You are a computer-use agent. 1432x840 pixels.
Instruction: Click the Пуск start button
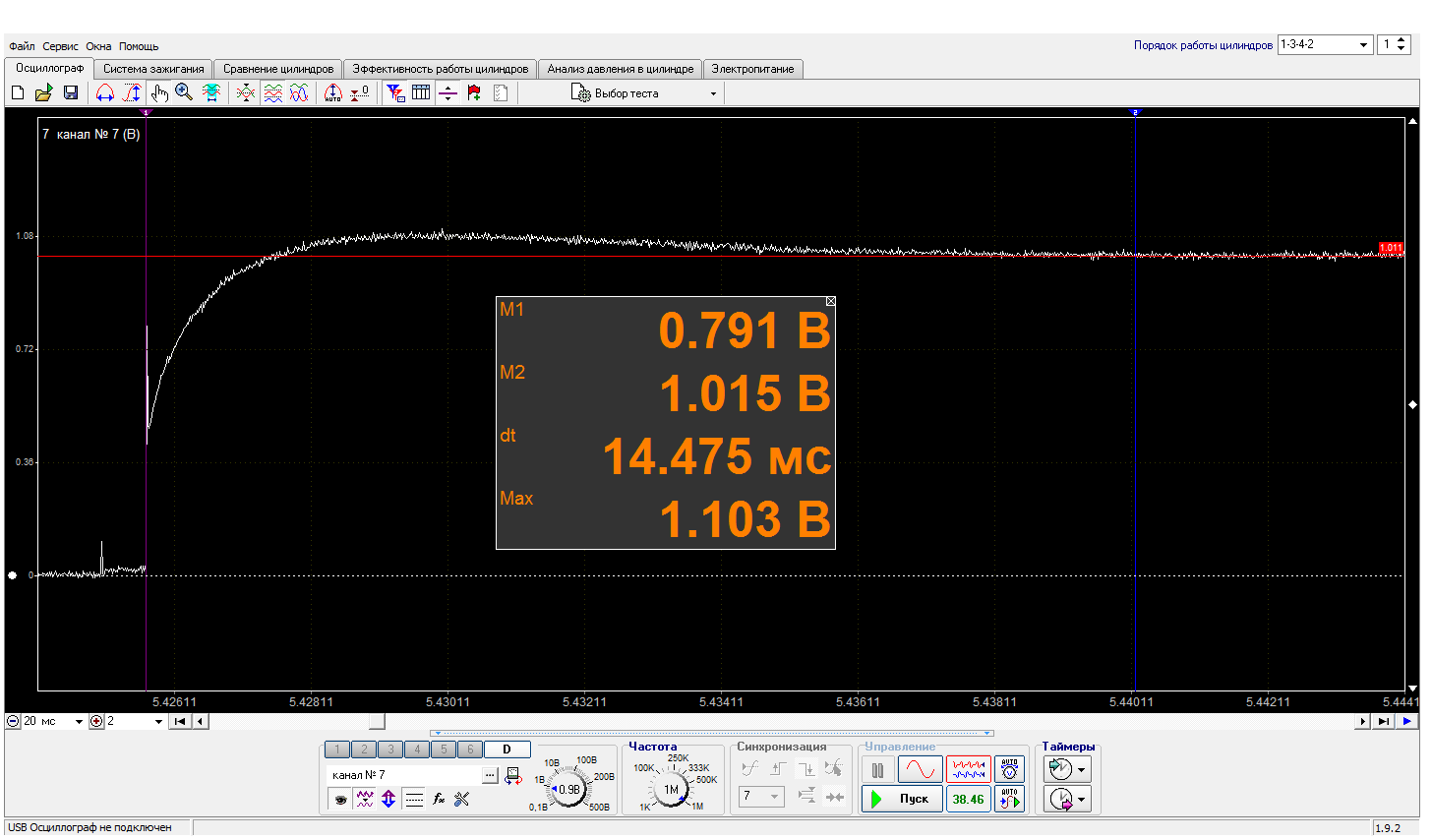[902, 799]
